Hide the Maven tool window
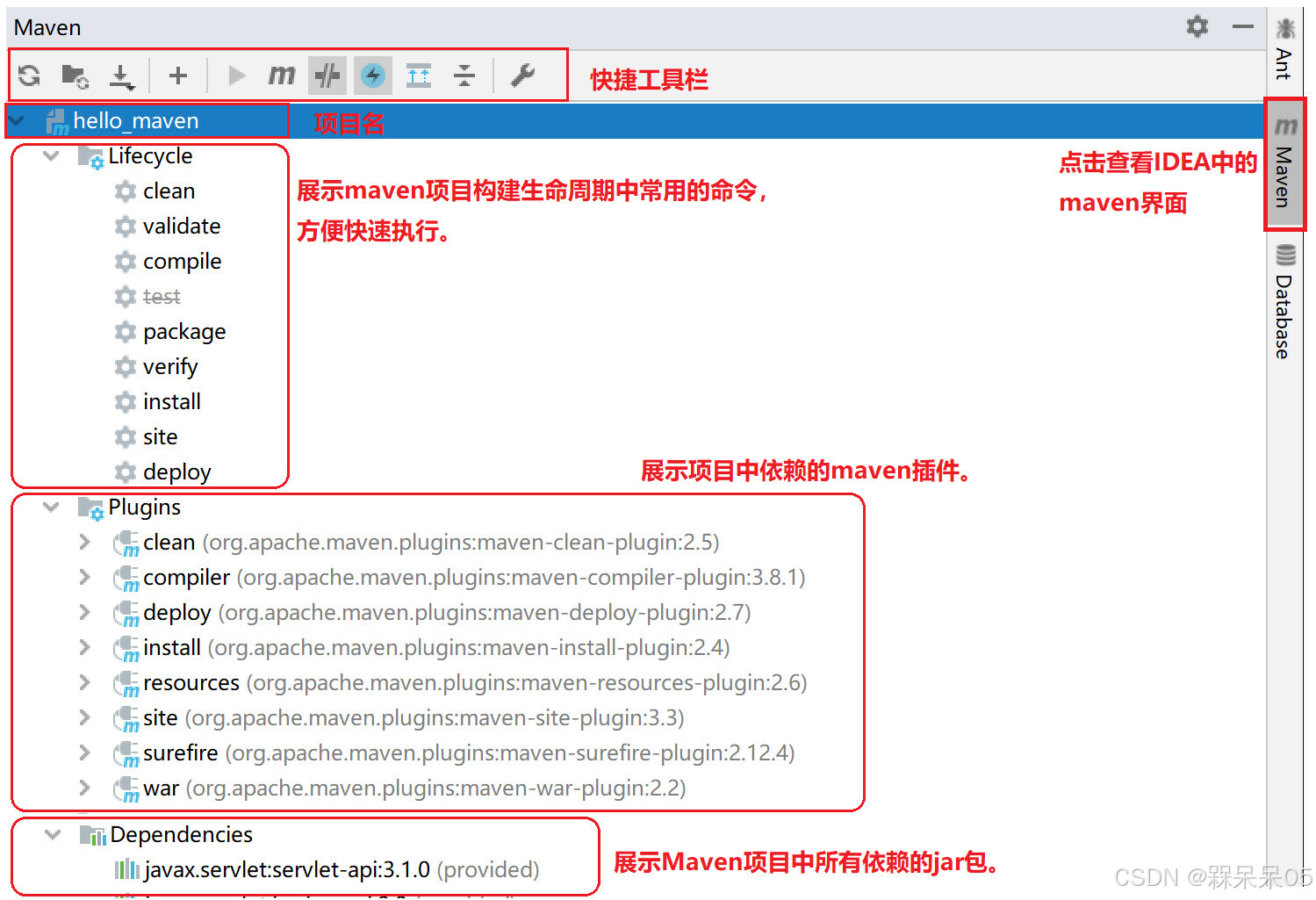The width and height of the screenshot is (1316, 900). pyautogui.click(x=1243, y=26)
